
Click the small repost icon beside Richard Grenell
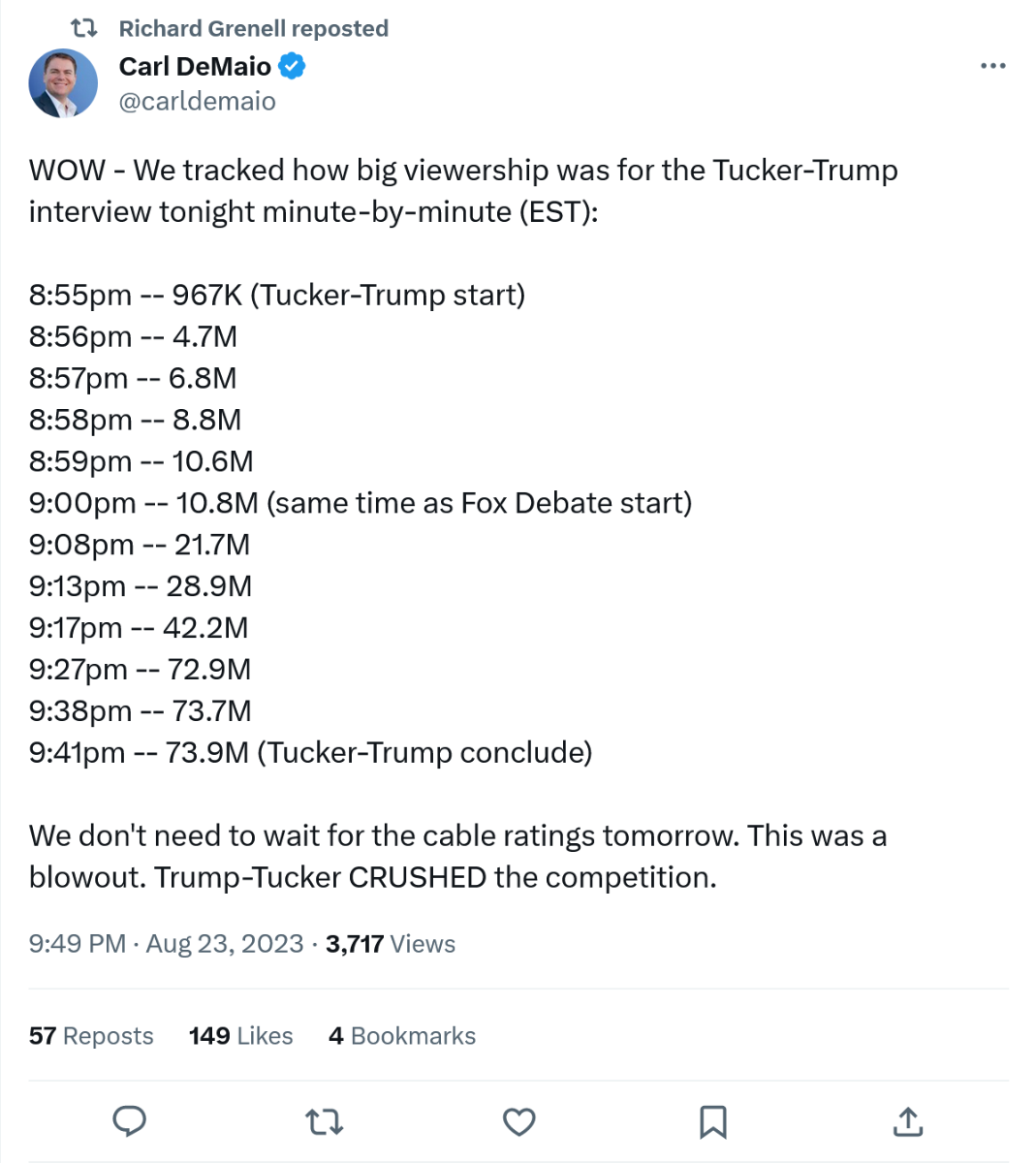pos(84,28)
